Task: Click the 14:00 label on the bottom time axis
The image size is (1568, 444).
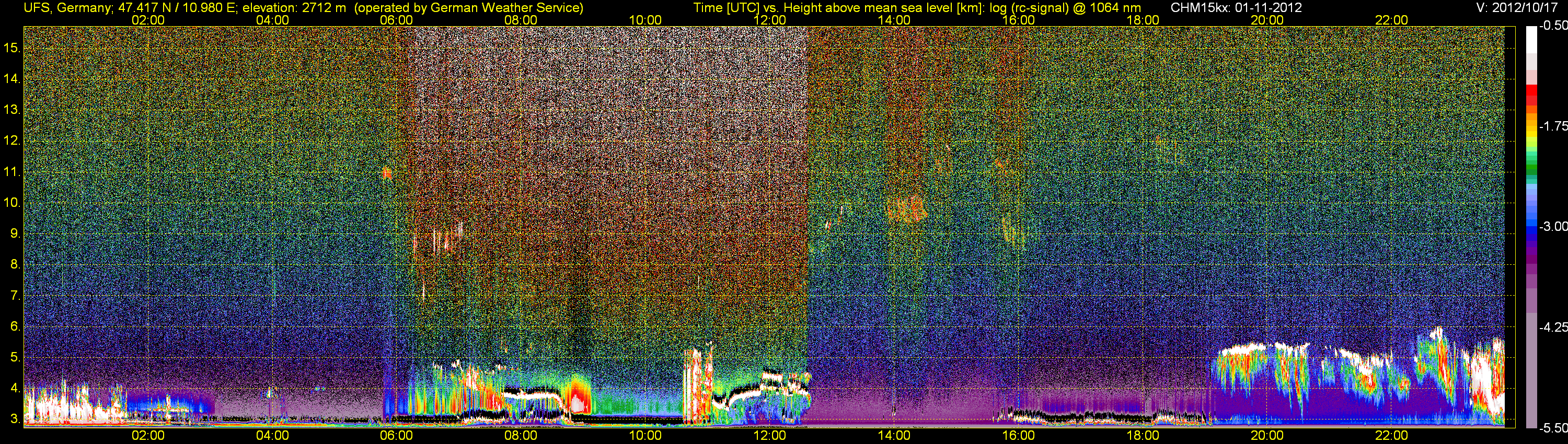Action: pyautogui.click(x=894, y=436)
